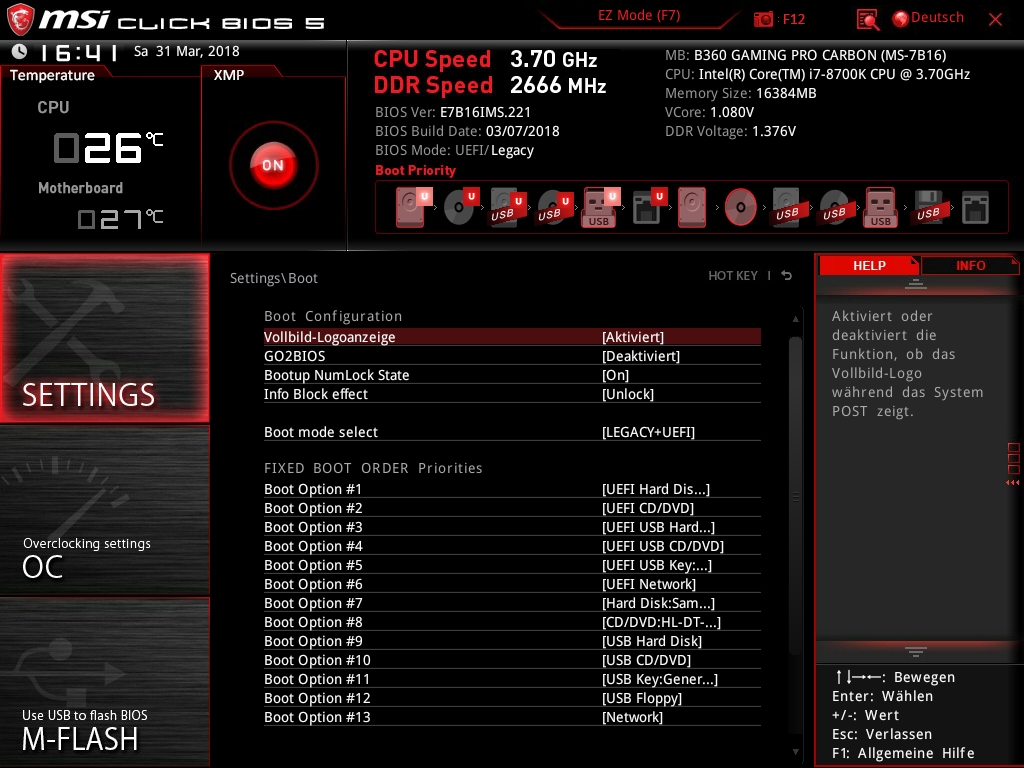
Task: Expand Boot Option #5 choices
Action: click(x=512, y=565)
